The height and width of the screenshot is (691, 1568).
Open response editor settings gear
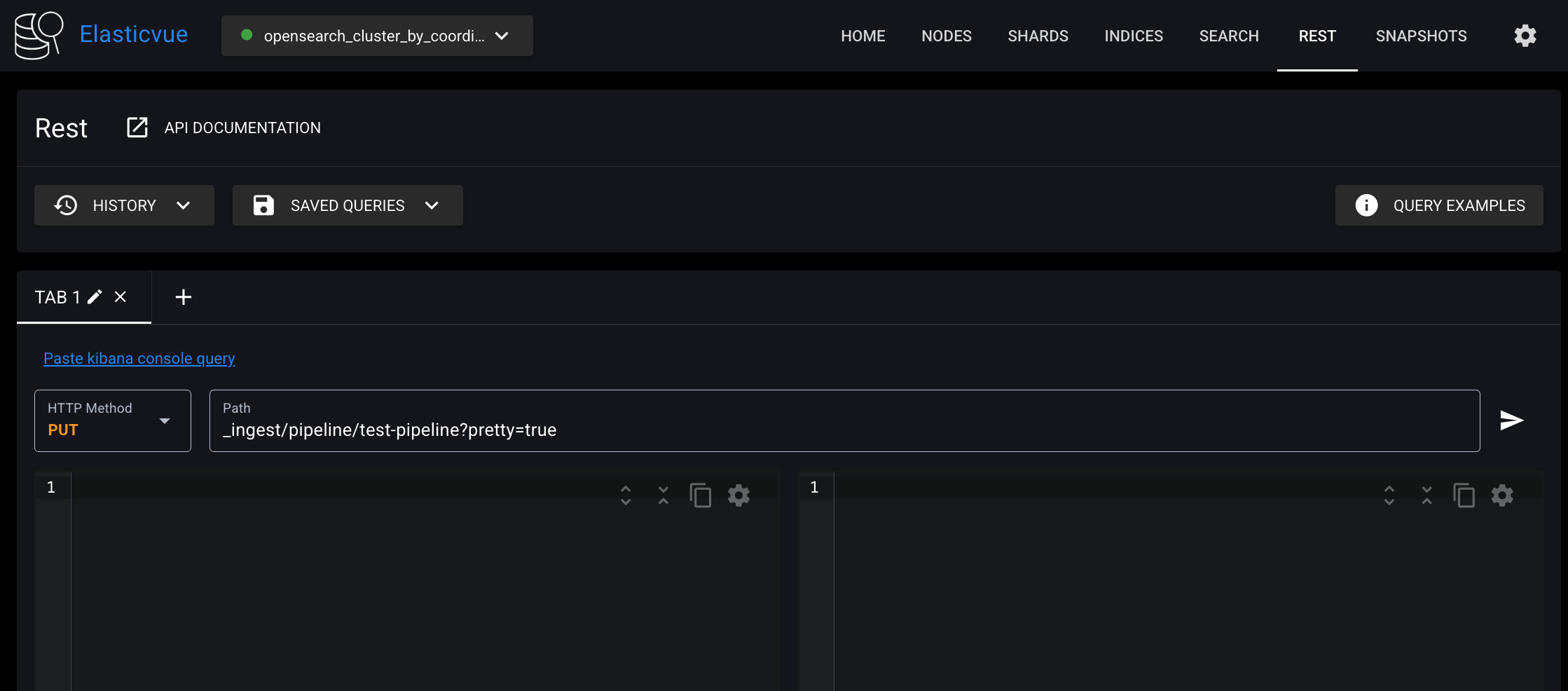[1502, 495]
